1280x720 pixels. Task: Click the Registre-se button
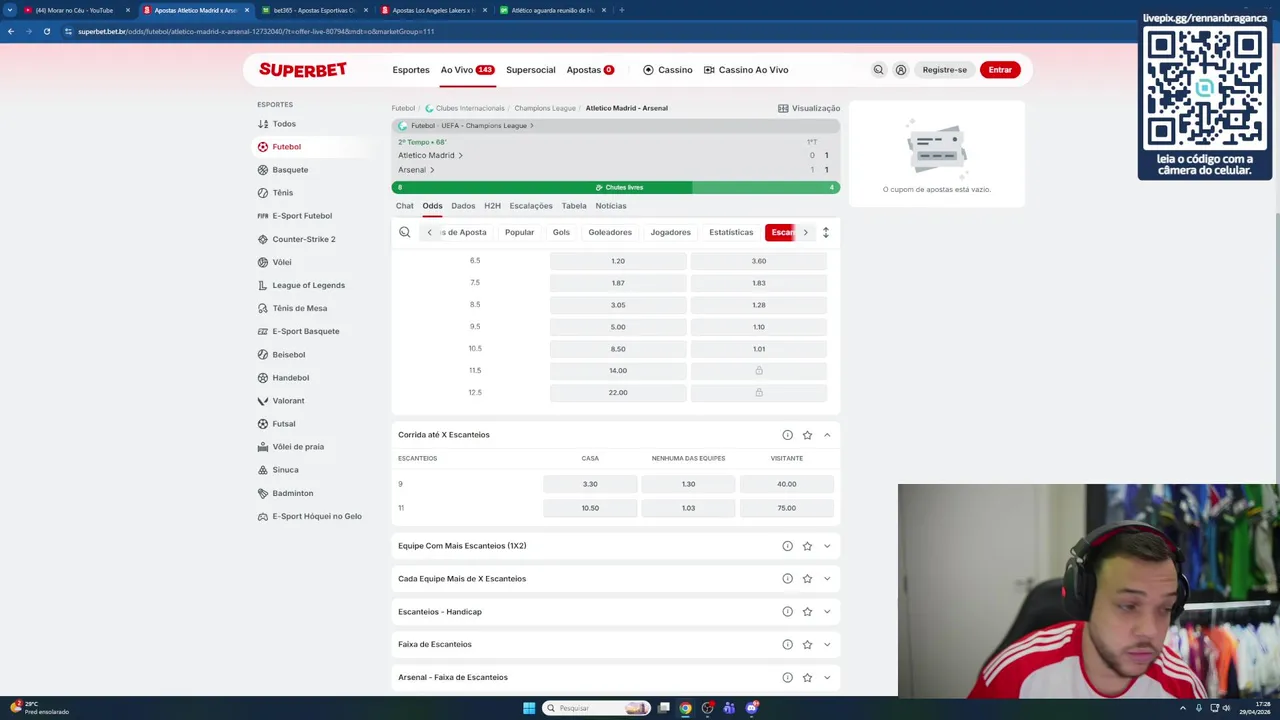click(x=944, y=70)
